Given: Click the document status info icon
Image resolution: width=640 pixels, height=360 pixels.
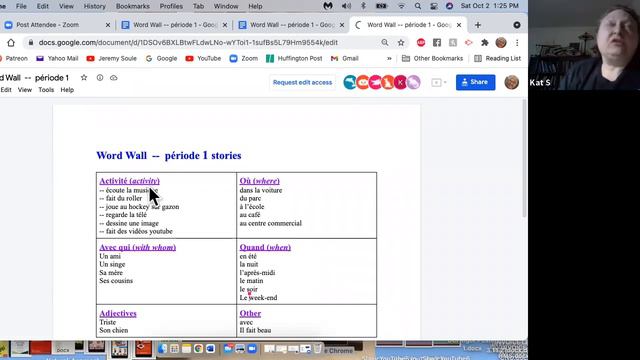Looking at the screenshot, I should pos(100,78).
